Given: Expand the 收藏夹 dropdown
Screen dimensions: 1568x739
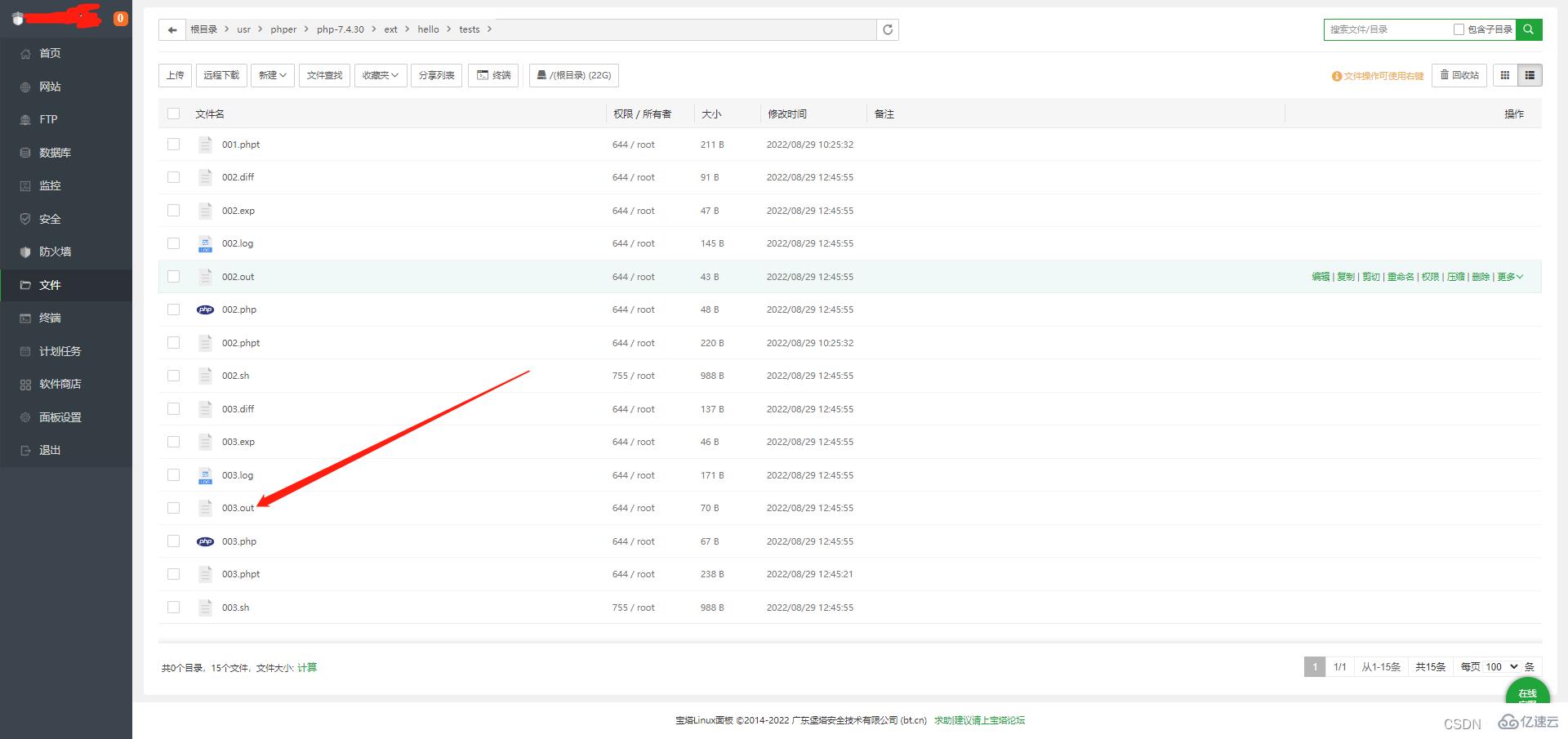Looking at the screenshot, I should click(x=381, y=75).
